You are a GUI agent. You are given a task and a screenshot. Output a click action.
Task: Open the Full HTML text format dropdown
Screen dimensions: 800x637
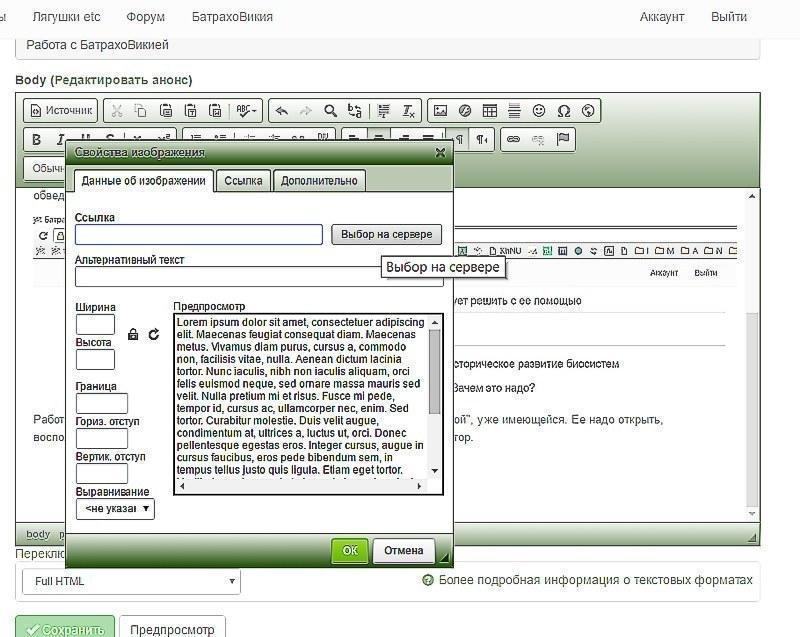(131, 581)
